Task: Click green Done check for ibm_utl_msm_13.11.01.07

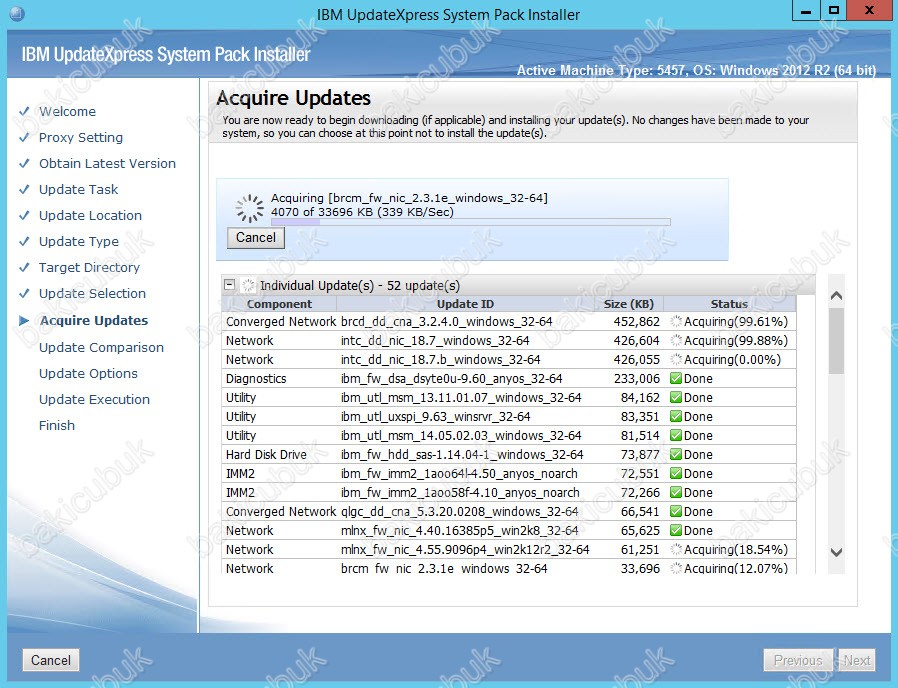Action: point(676,398)
